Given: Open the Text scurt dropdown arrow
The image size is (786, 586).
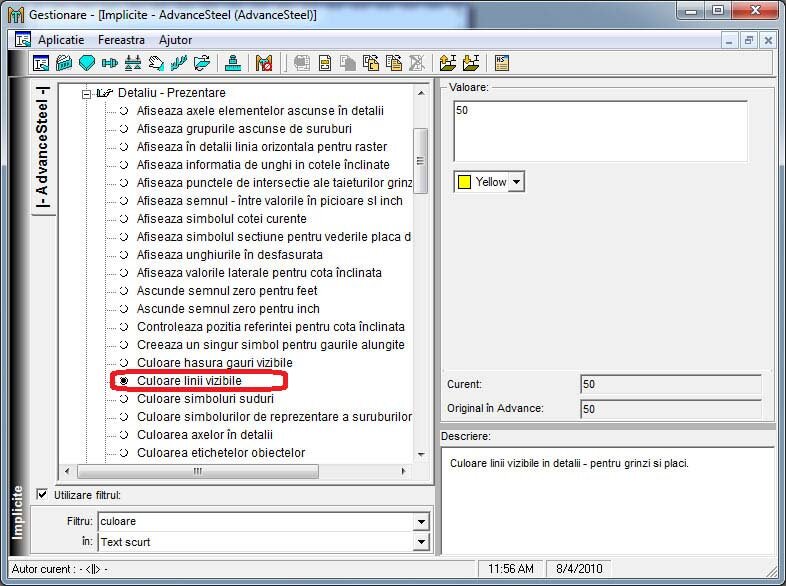Looking at the screenshot, I should pos(422,542).
